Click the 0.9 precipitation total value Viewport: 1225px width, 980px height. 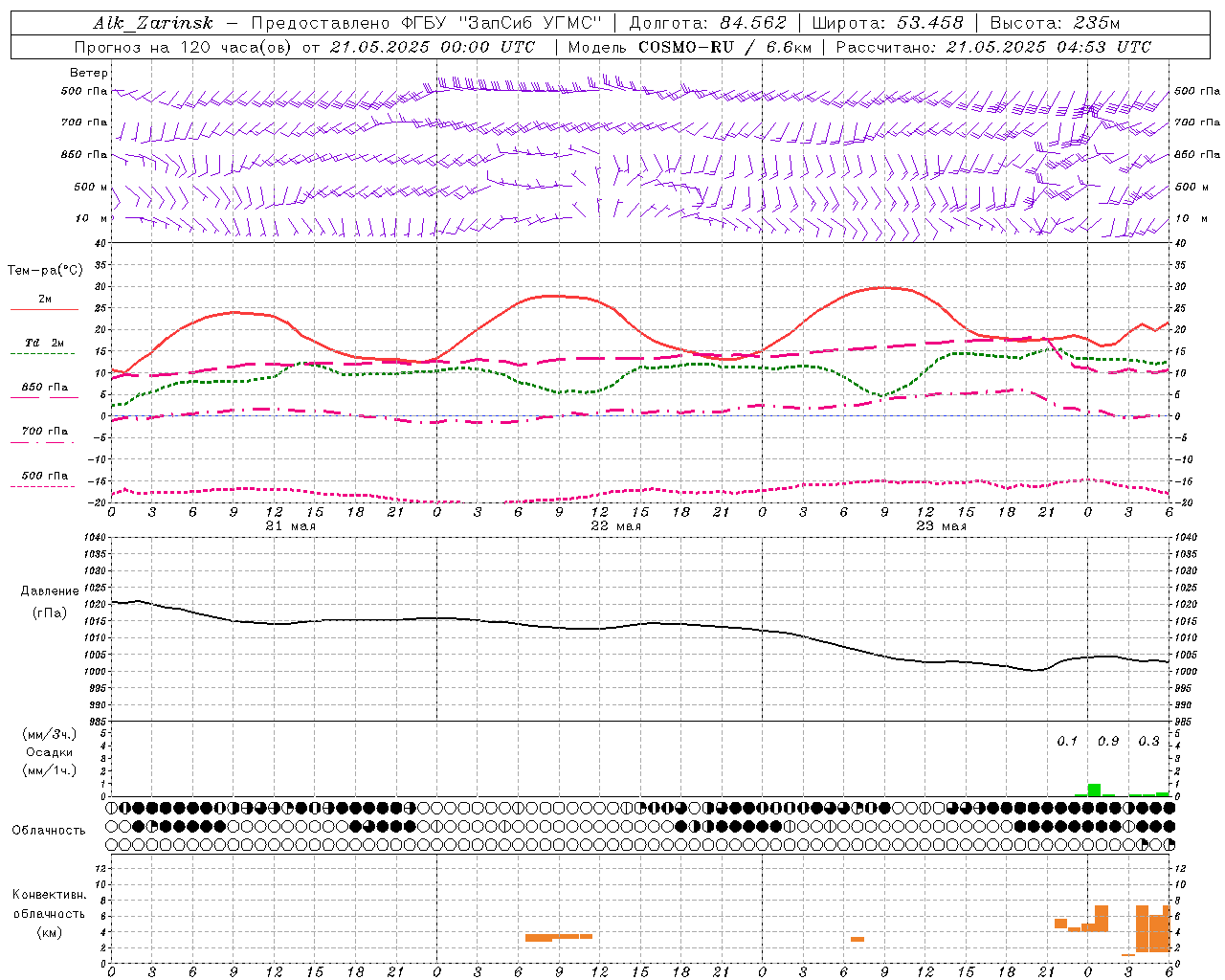(1108, 742)
